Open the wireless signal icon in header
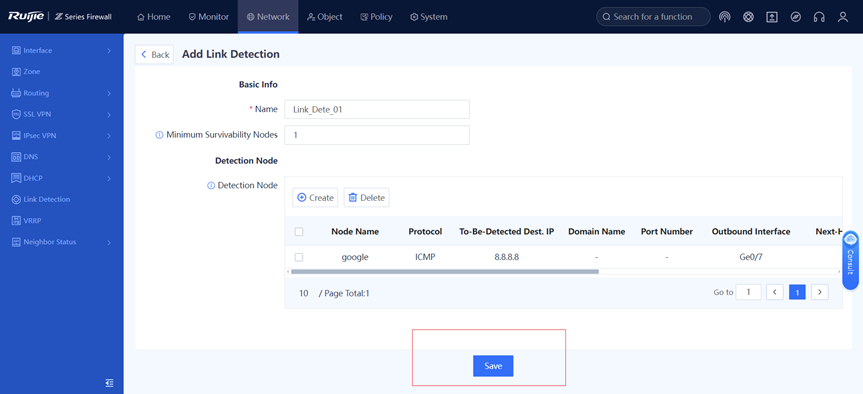Viewport: 863px width, 394px height. click(725, 17)
